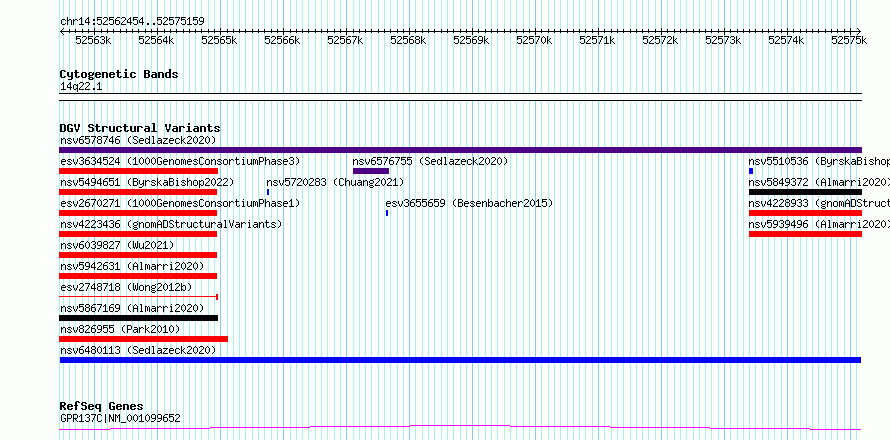Click the red nsv5939496 variant bar
Image resolution: width=890 pixels, height=440 pixels.
(805, 234)
